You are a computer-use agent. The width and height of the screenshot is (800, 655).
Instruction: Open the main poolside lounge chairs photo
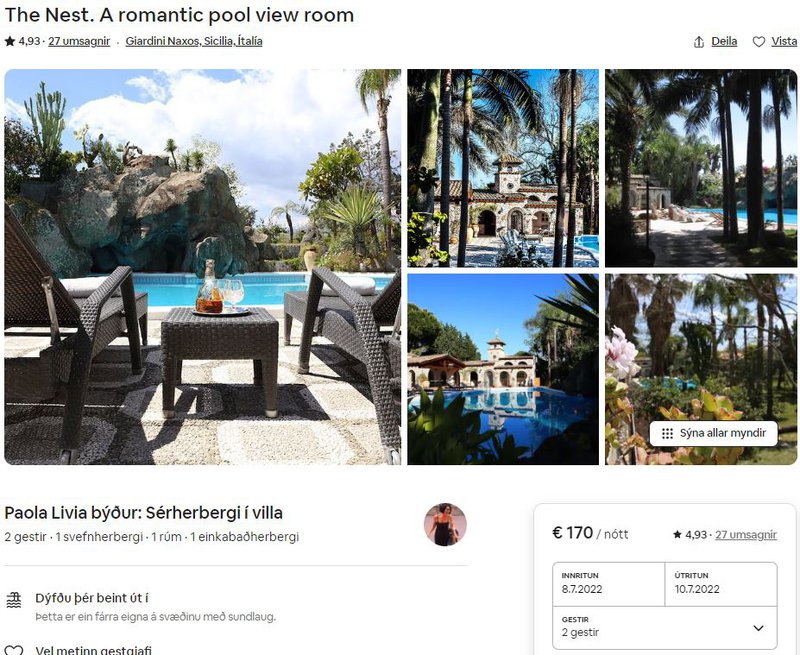pyautogui.click(x=203, y=267)
